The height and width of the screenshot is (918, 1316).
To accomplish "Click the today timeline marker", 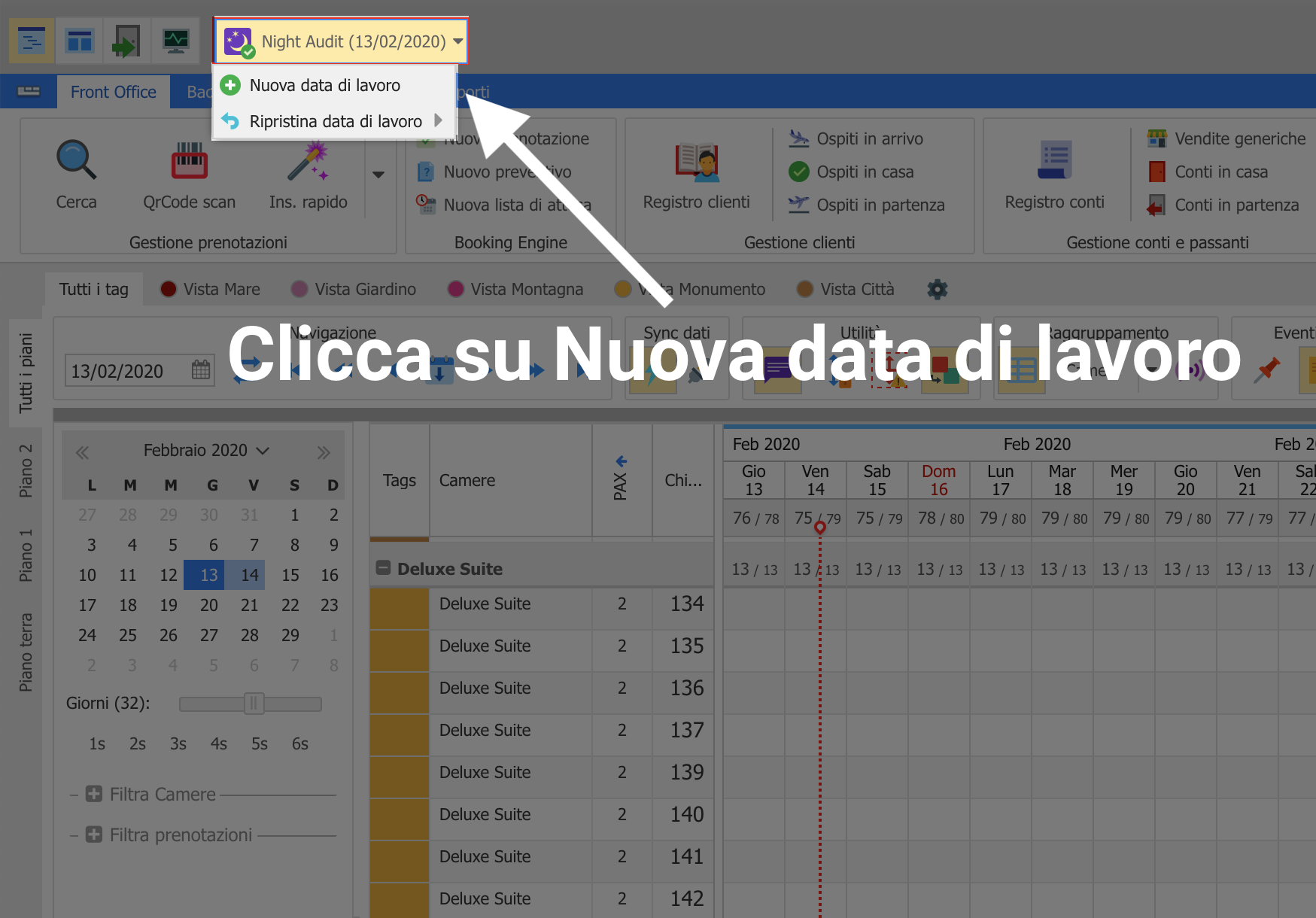I will [x=819, y=527].
